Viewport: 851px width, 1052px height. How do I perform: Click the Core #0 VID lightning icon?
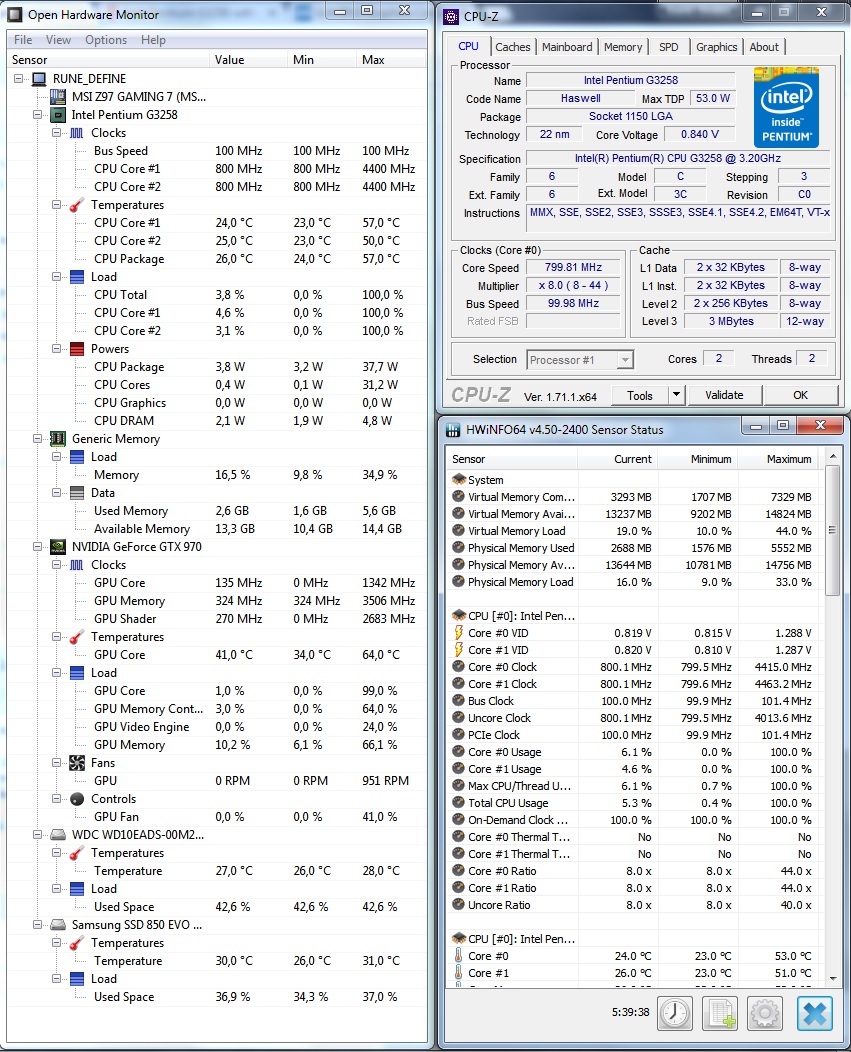(x=459, y=633)
